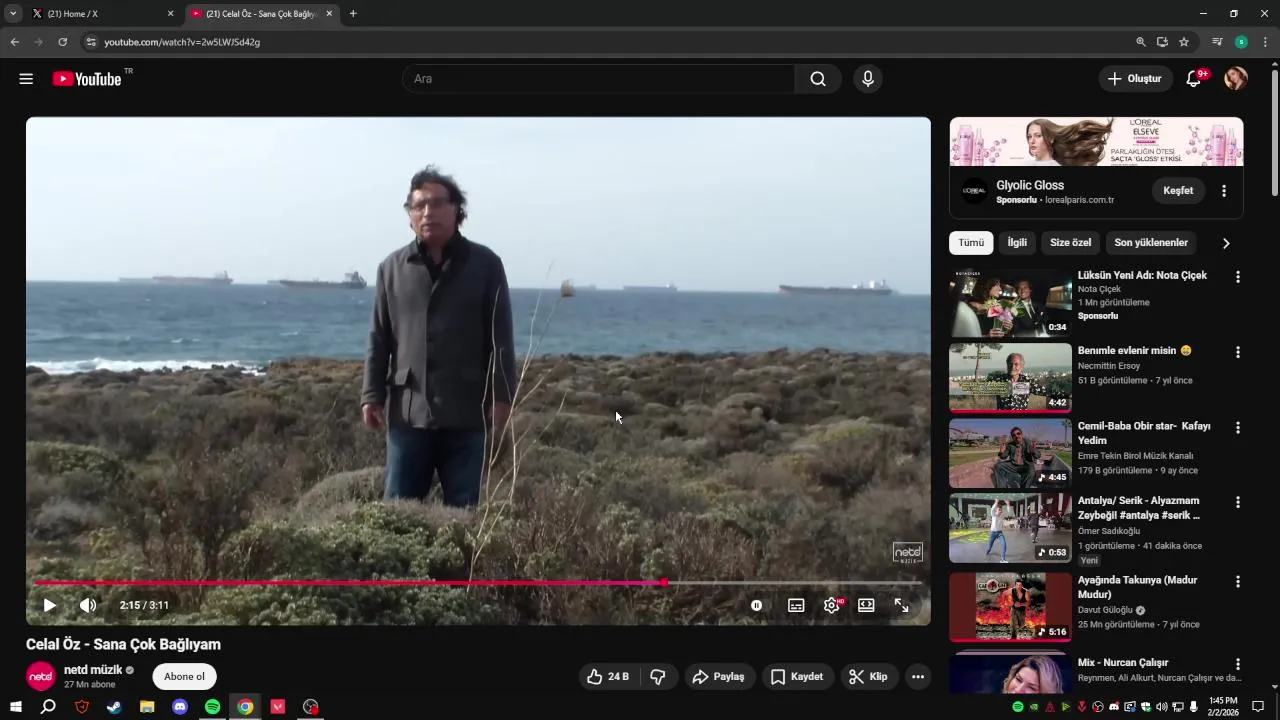1280x720 pixels.
Task: Open the YouTube hamburger guide menu
Action: coord(26,79)
